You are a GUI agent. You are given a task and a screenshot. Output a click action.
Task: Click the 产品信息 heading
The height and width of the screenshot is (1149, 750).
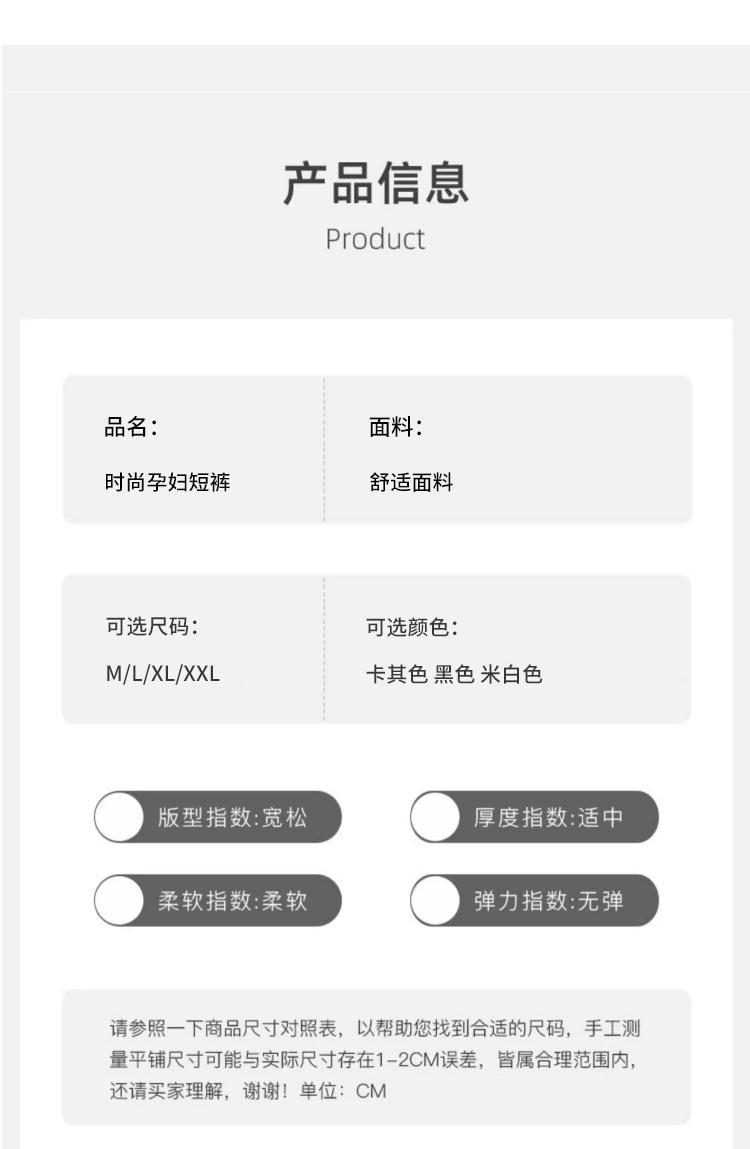375,184
